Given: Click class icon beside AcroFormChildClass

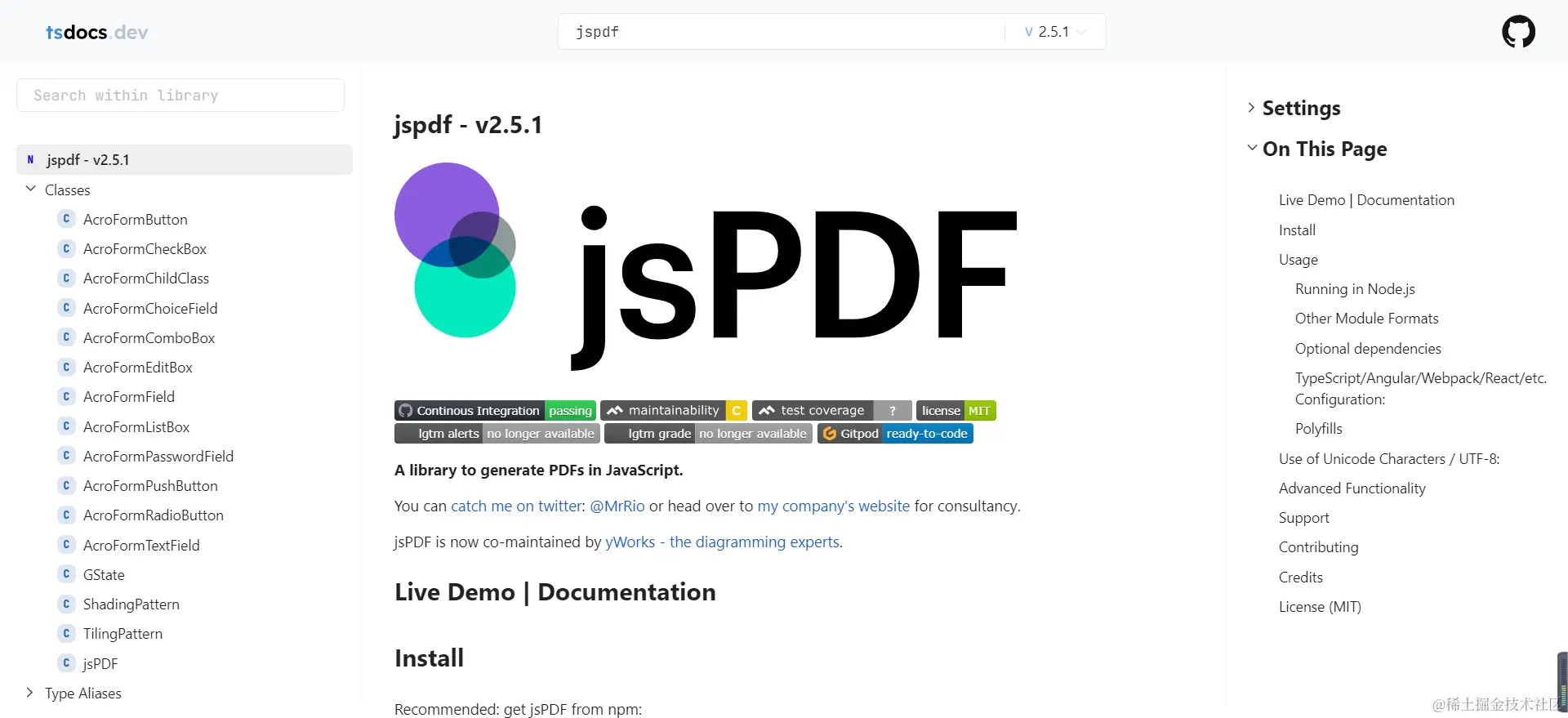Looking at the screenshot, I should point(67,279).
